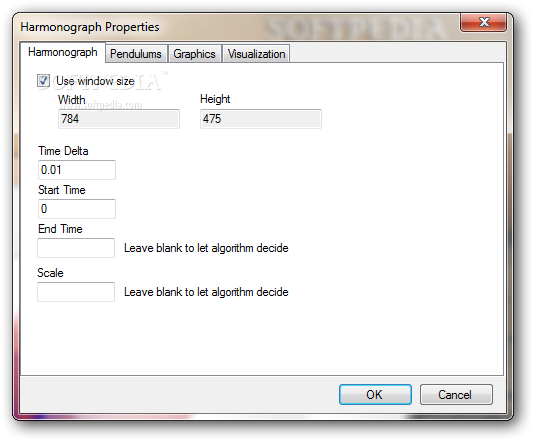534x441 pixels.
Task: Click the Use window size label
Action: [x=95, y=81]
